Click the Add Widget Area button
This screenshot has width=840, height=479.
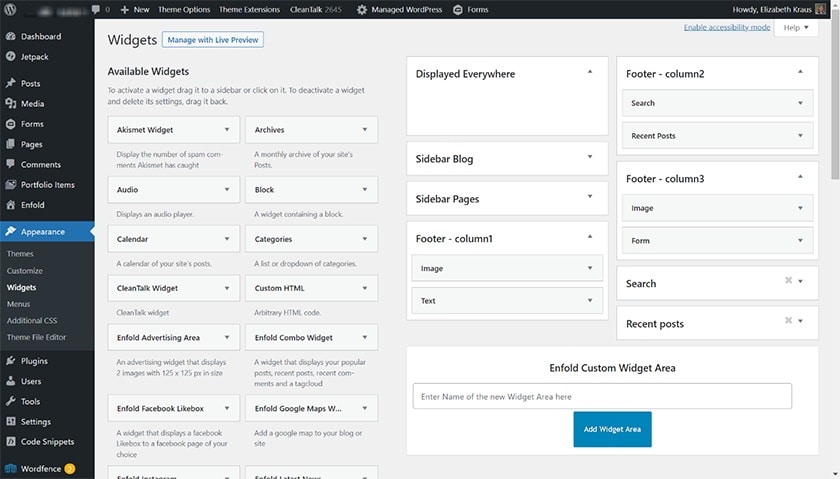(x=612, y=429)
